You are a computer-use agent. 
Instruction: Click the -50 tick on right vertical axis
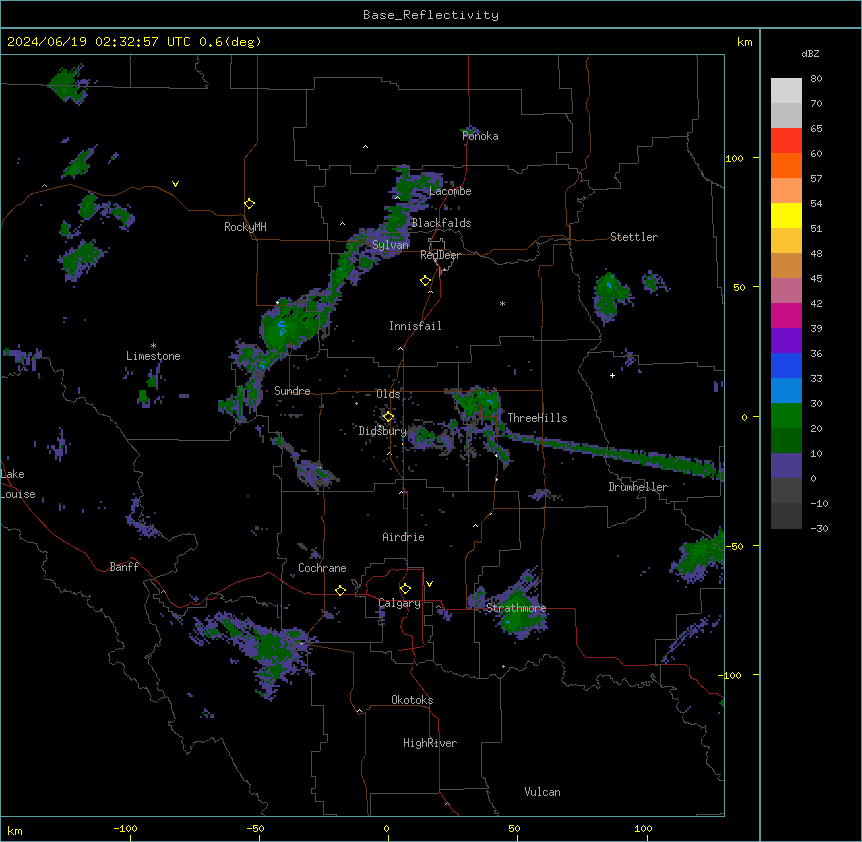734,546
